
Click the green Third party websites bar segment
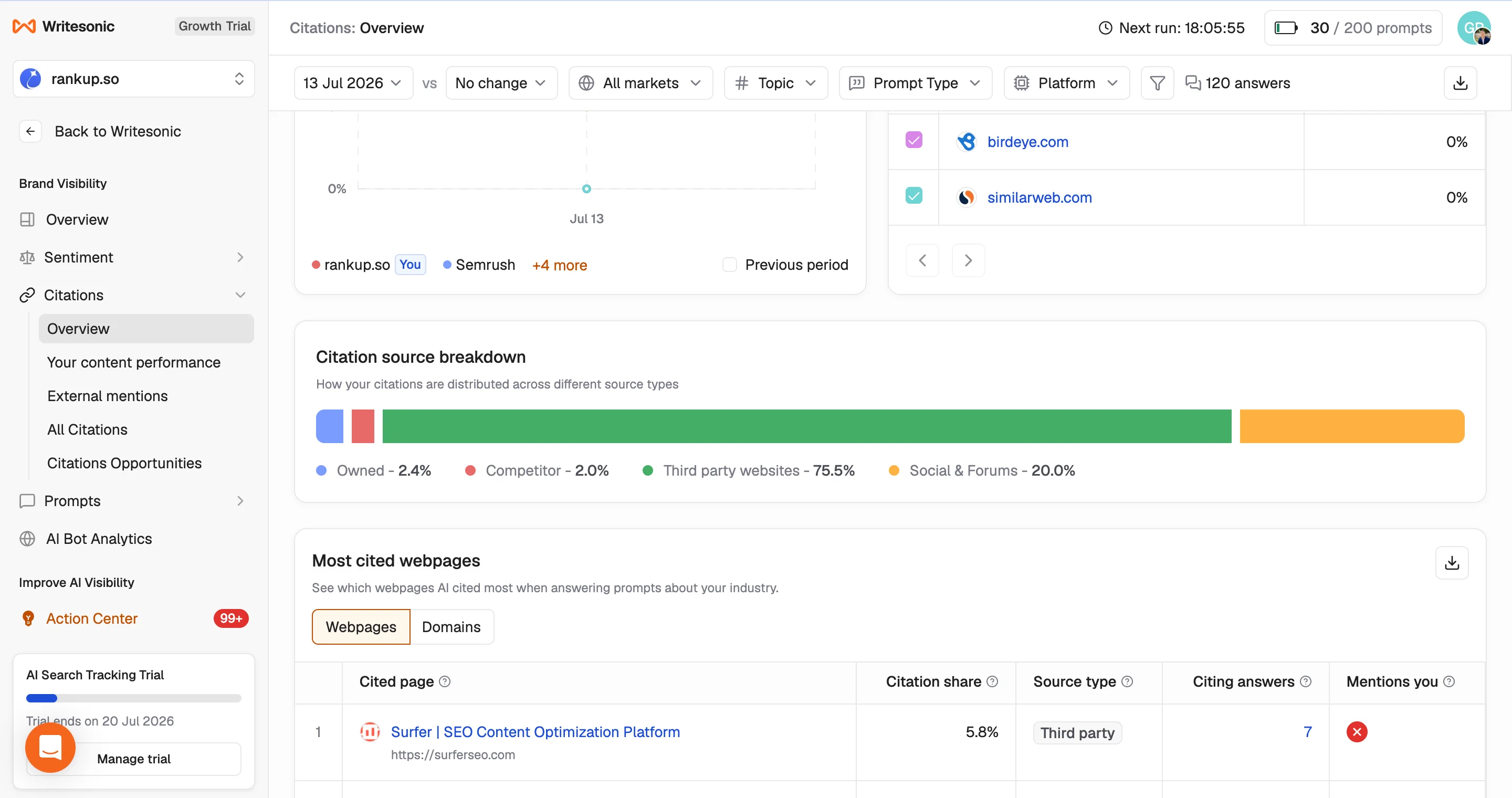(x=806, y=427)
